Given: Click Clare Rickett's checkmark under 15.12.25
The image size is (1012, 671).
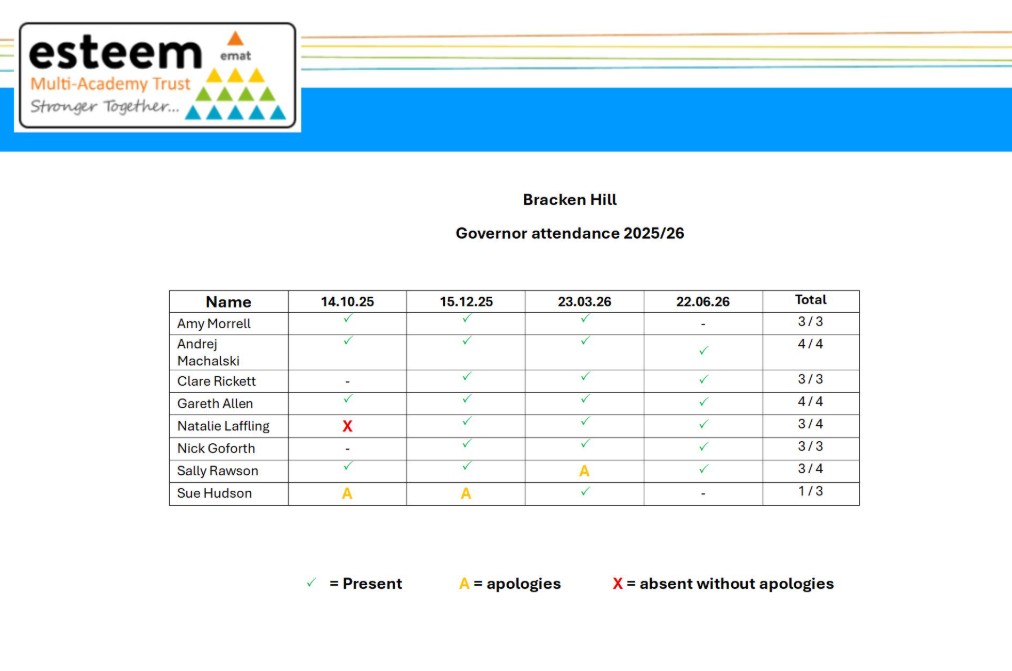Looking at the screenshot, I should click(x=467, y=376).
